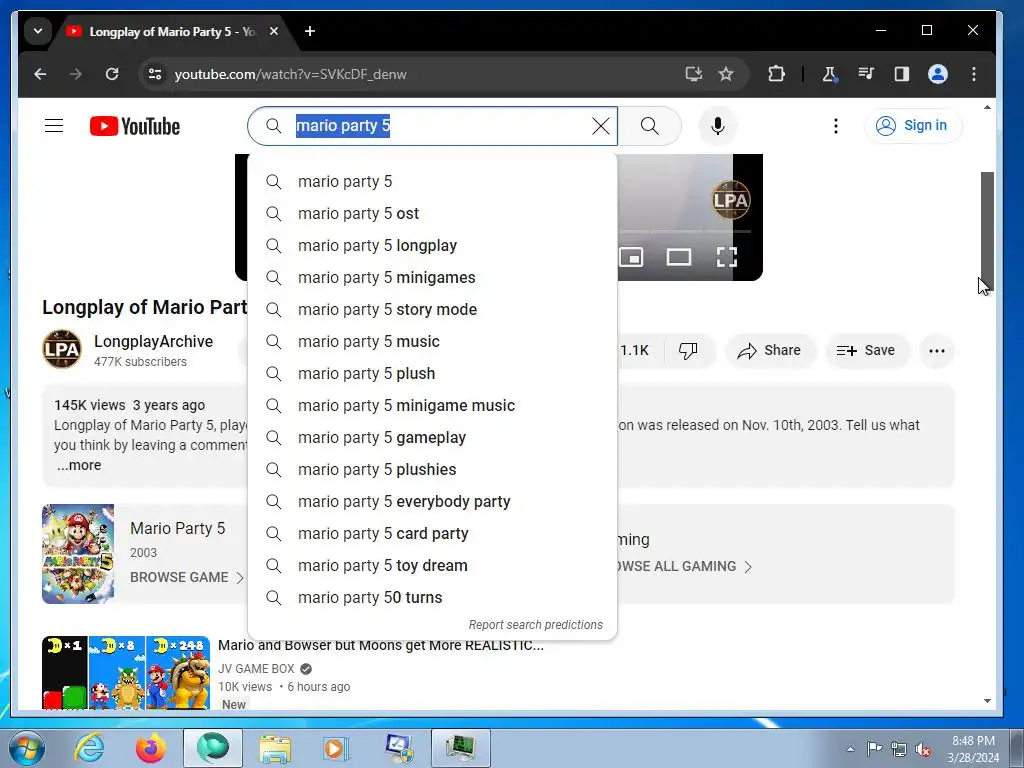Open Mario and Bowser Moons video thumbnail

126,673
